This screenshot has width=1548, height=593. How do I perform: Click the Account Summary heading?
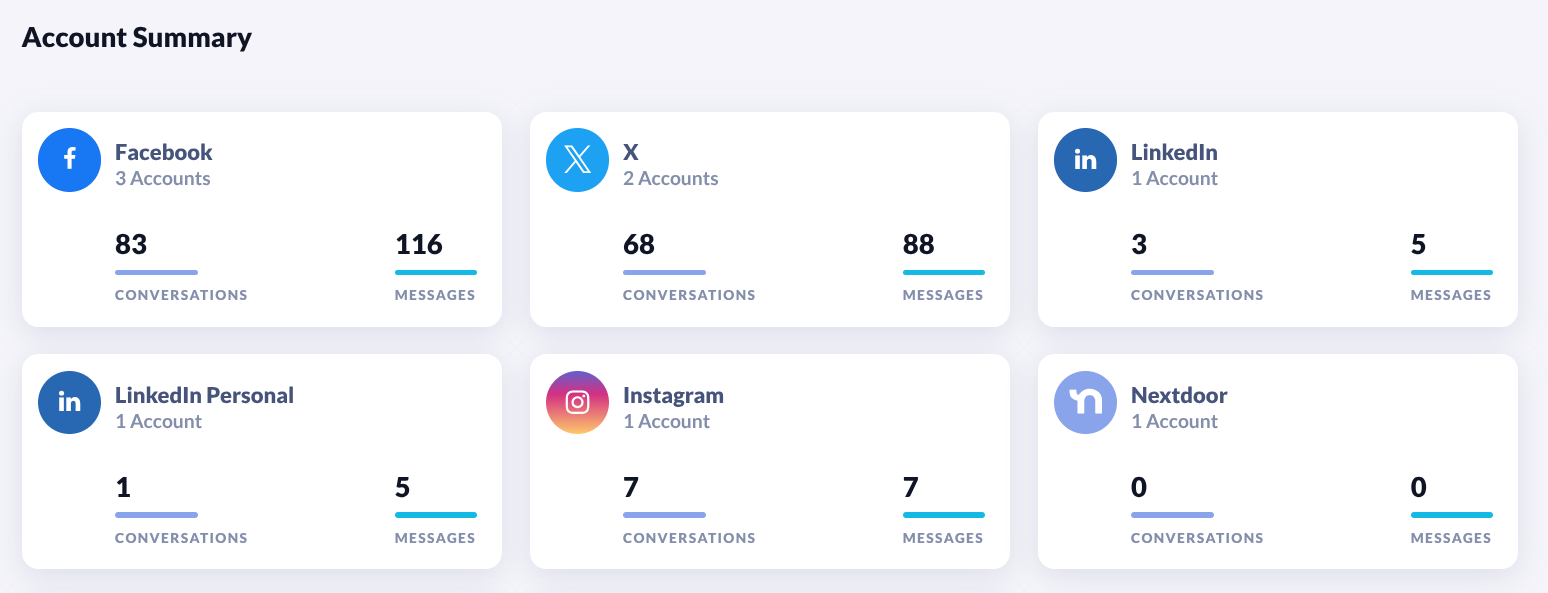[137, 38]
